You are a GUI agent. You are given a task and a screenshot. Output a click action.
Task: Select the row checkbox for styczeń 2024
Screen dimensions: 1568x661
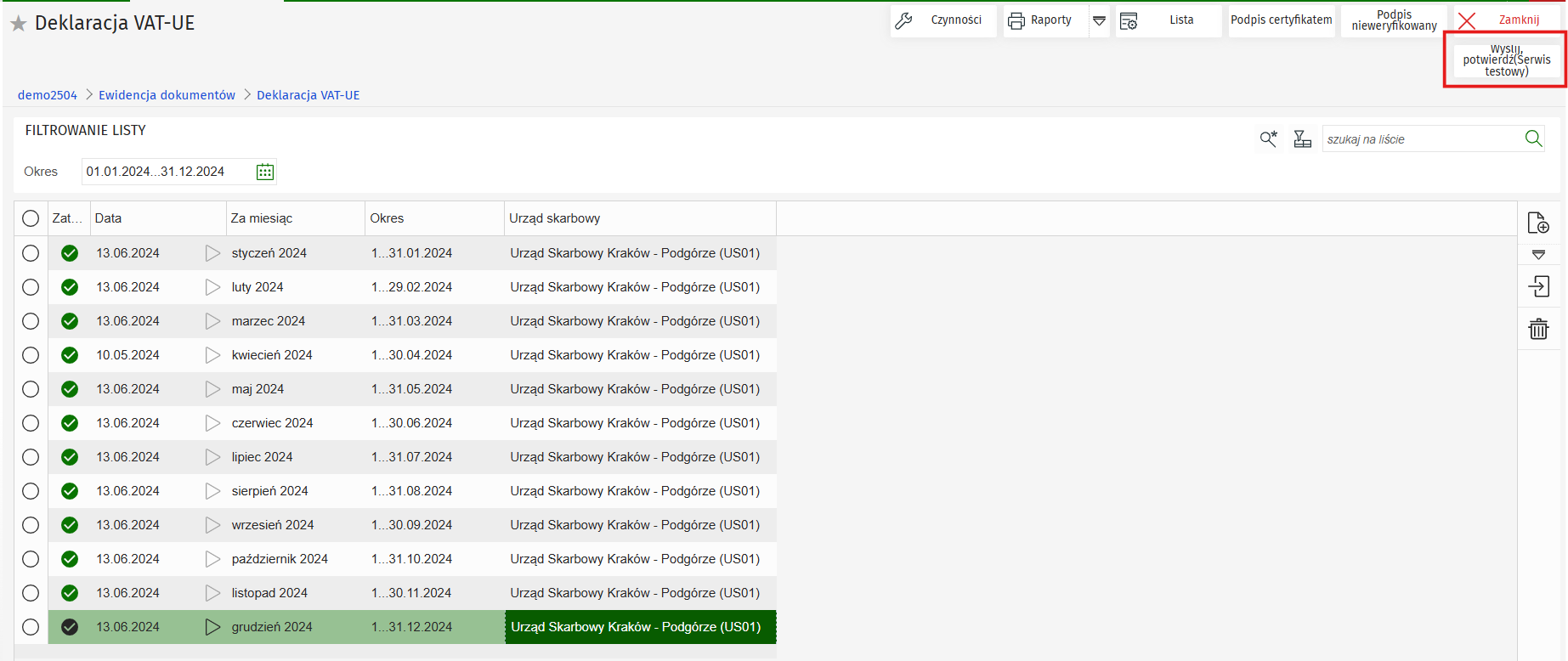31,253
